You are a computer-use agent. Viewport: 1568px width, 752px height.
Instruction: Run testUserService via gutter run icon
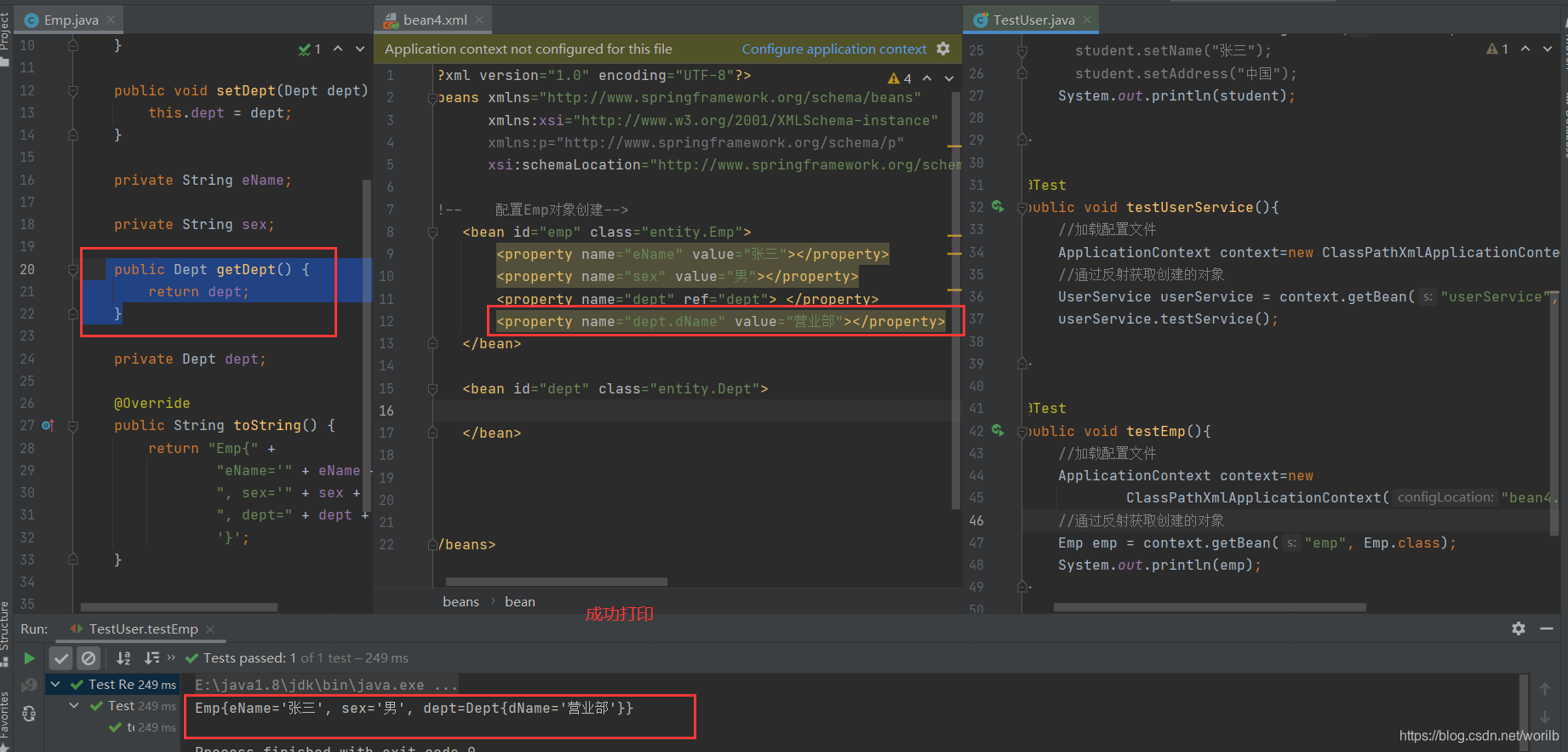998,207
